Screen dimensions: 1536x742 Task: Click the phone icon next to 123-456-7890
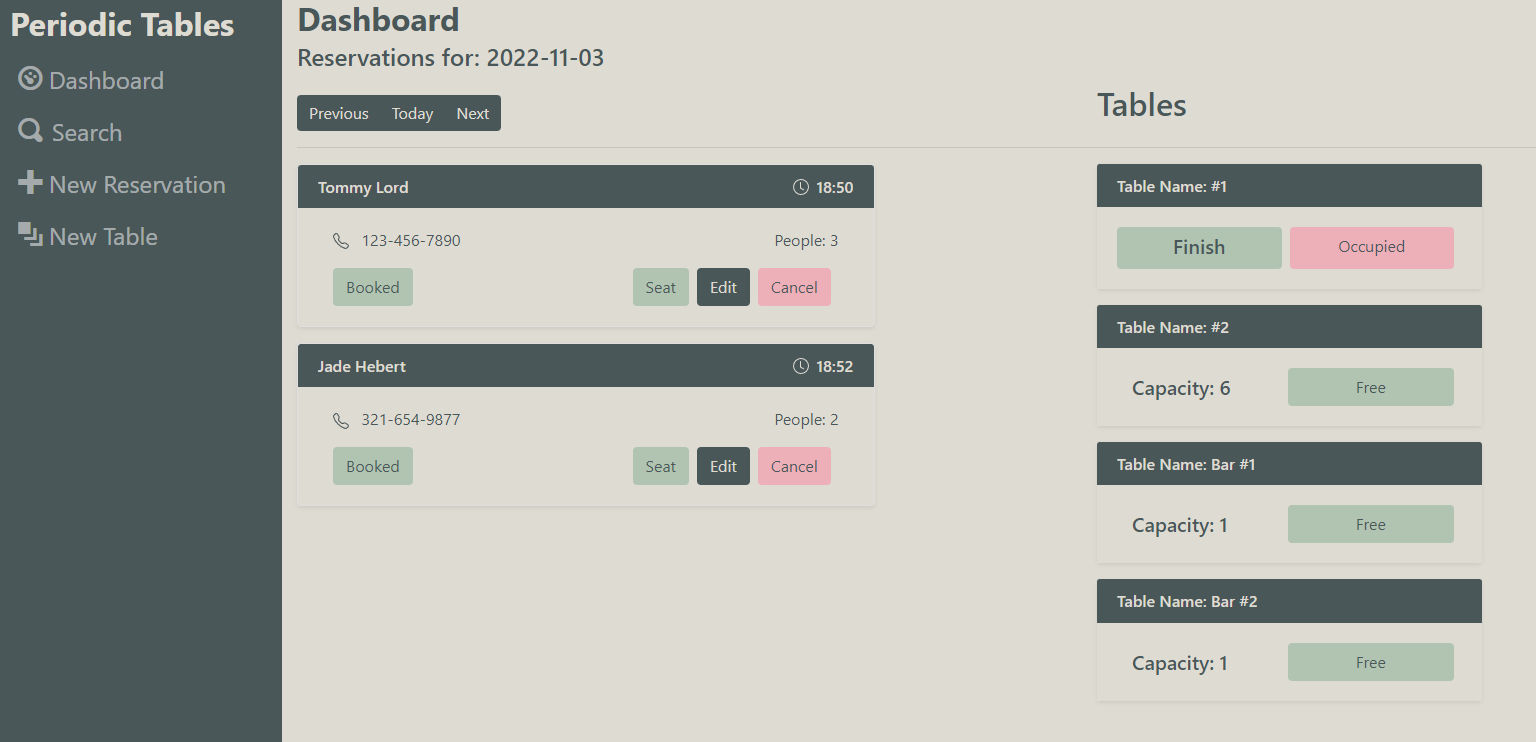pos(341,240)
